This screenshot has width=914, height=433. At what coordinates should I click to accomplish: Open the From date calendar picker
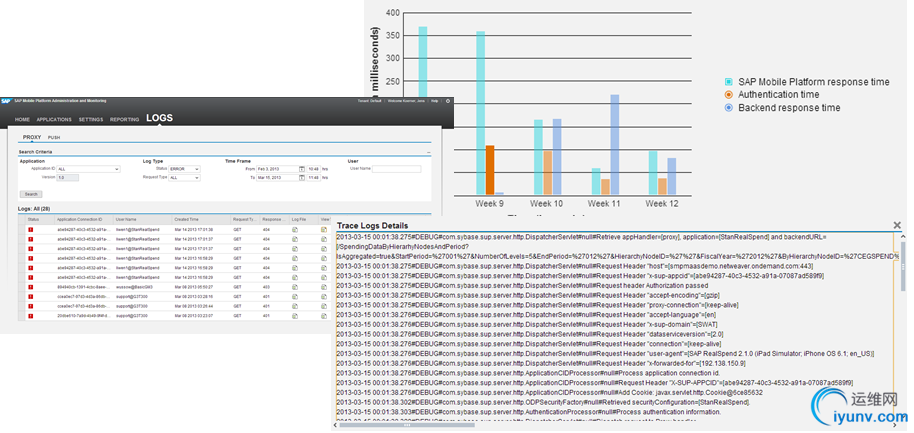[x=302, y=169]
